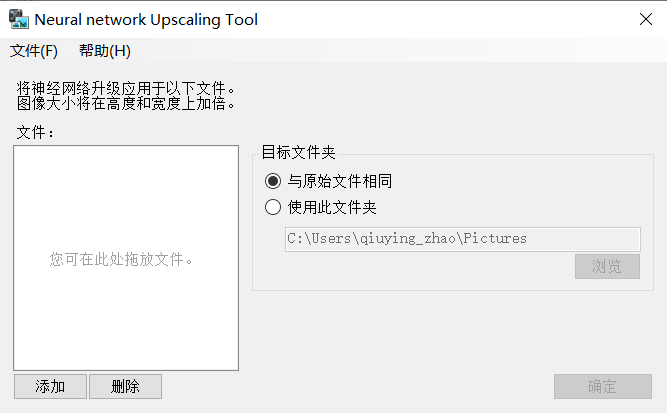Click the 添加 button to add files
Screen dimensions: 667x413
tap(50, 387)
